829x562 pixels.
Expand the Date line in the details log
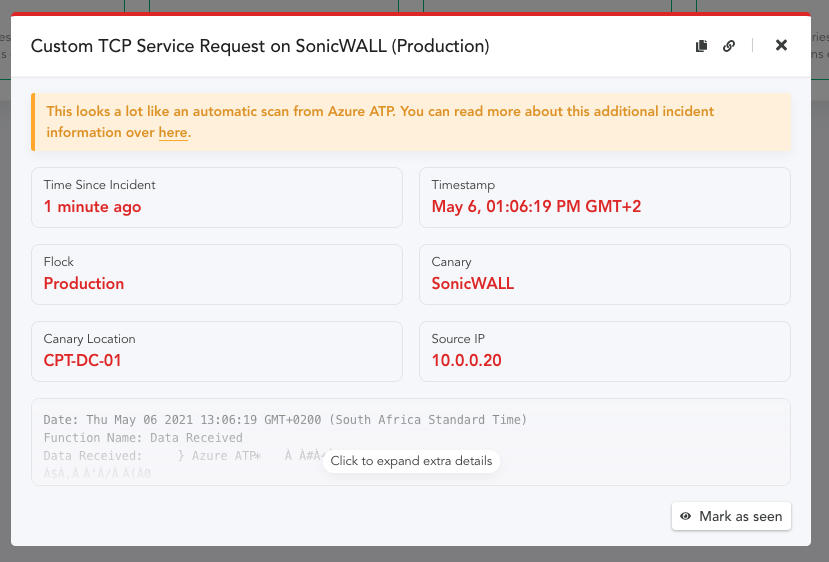coord(285,420)
